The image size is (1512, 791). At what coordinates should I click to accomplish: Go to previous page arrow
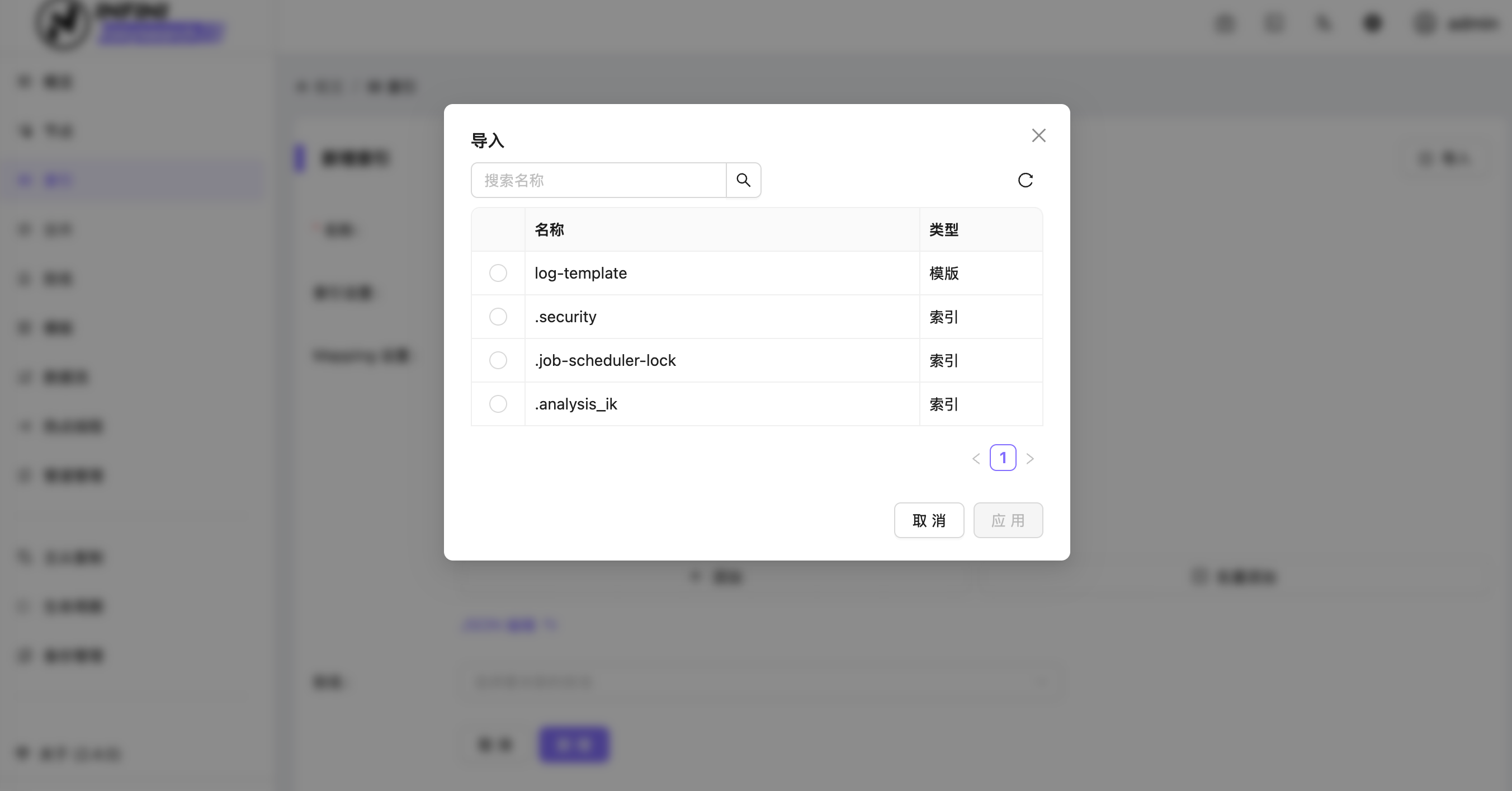[x=976, y=458]
